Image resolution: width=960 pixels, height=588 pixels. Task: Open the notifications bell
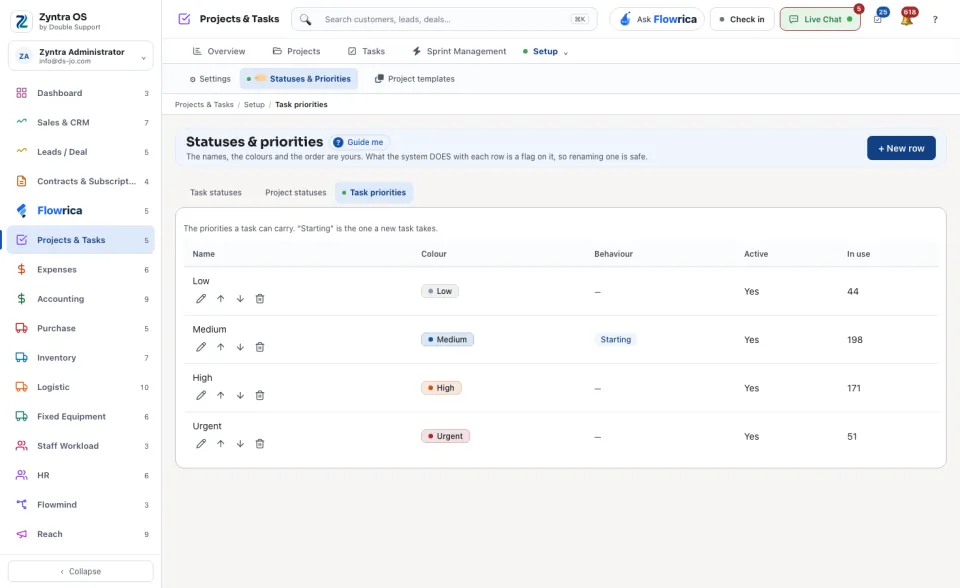pos(907,19)
